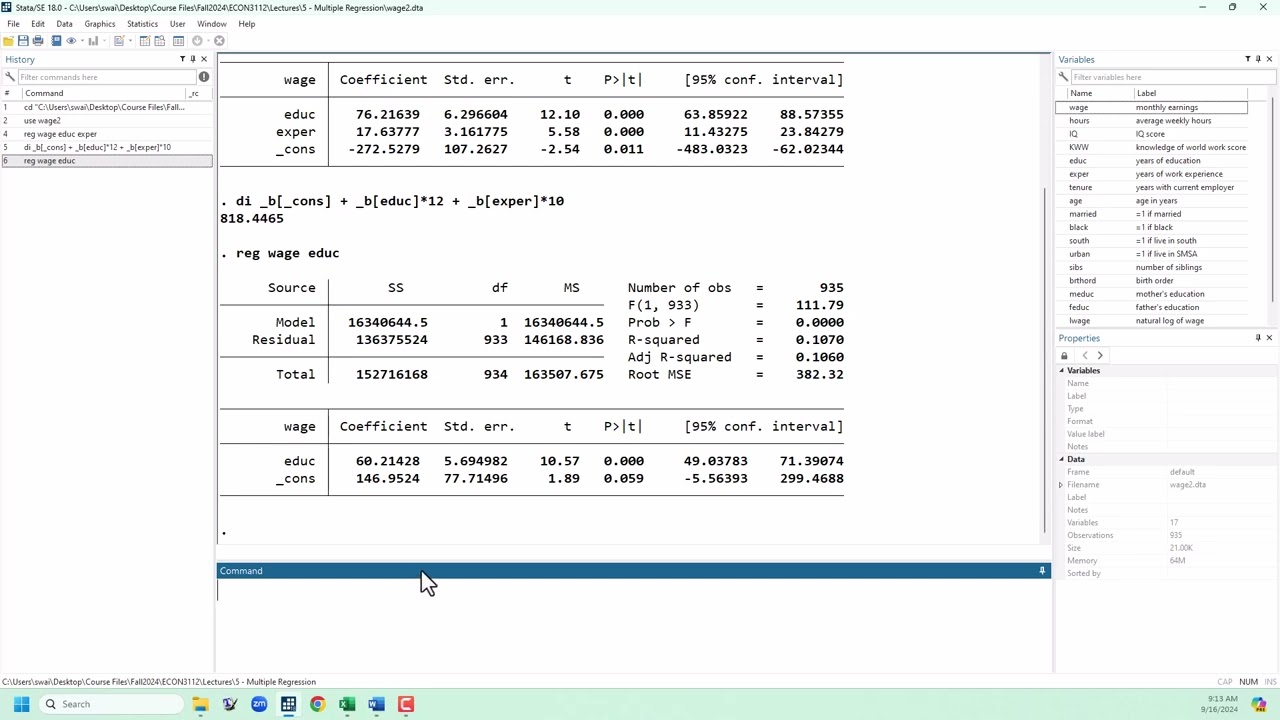This screenshot has height=720, width=1280.
Task: Pin the History panel
Action: 193,59
